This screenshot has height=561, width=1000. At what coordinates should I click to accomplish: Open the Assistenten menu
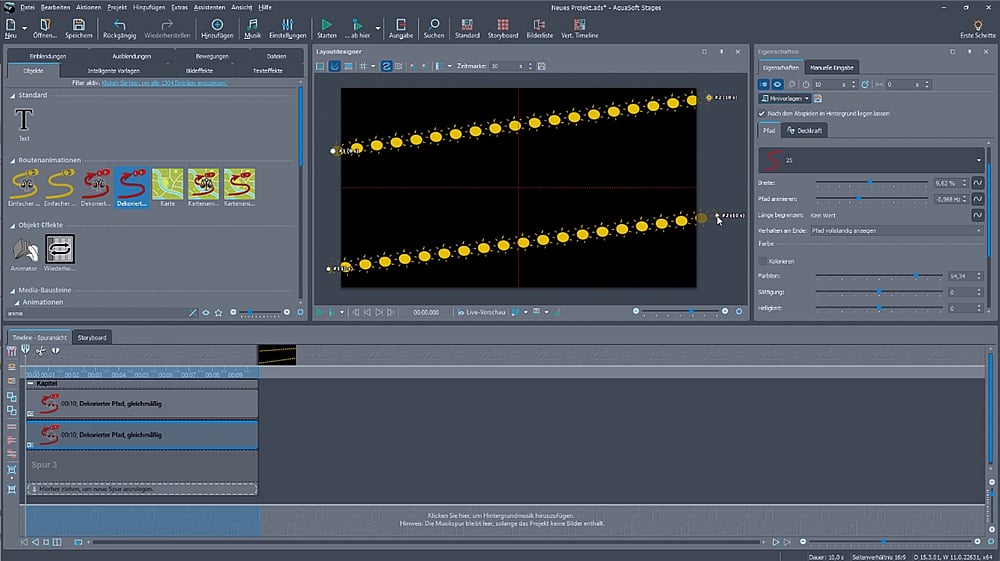[207, 7]
